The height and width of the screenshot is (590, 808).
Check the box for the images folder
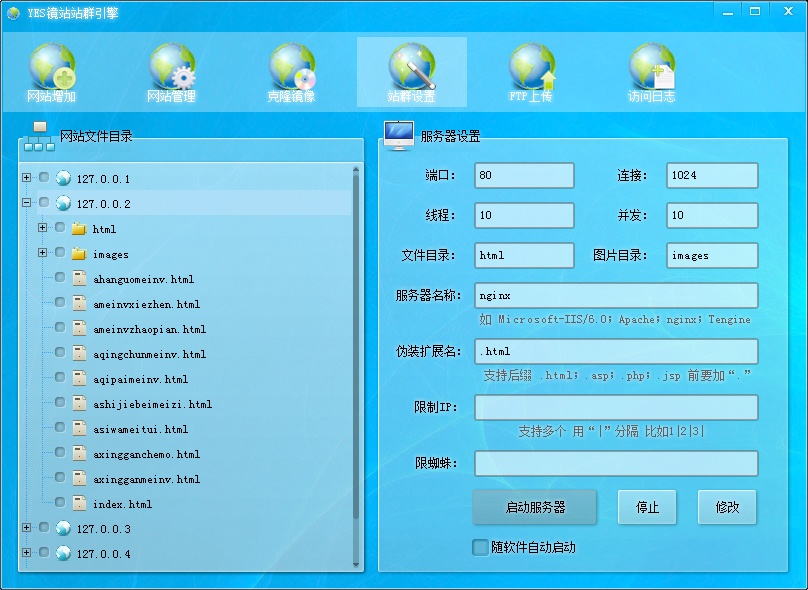[x=60, y=252]
